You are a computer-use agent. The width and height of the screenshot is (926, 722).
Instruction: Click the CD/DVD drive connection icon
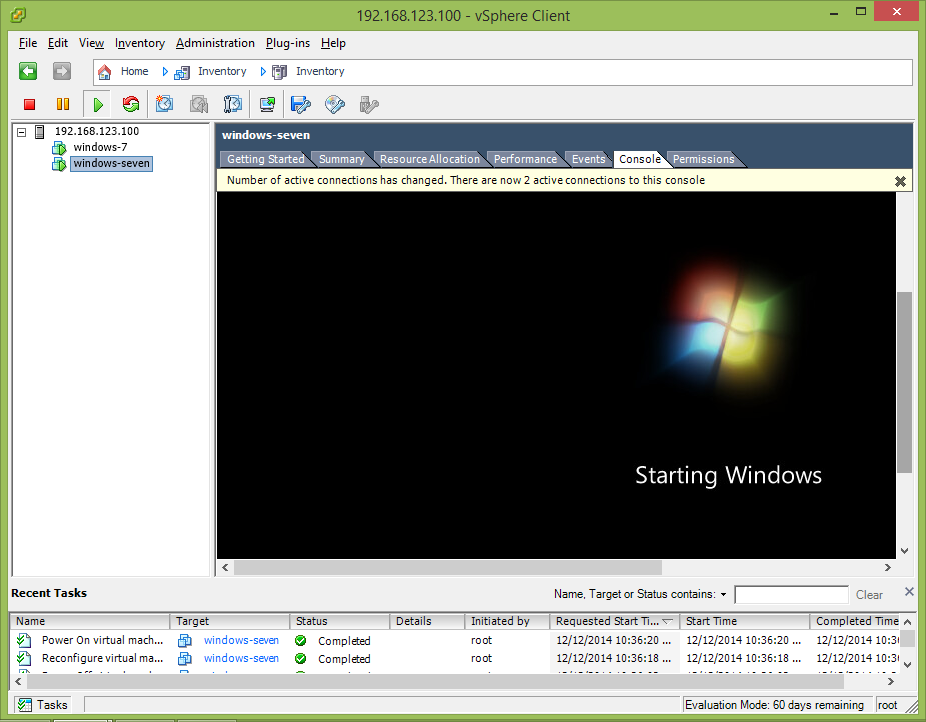(335, 104)
